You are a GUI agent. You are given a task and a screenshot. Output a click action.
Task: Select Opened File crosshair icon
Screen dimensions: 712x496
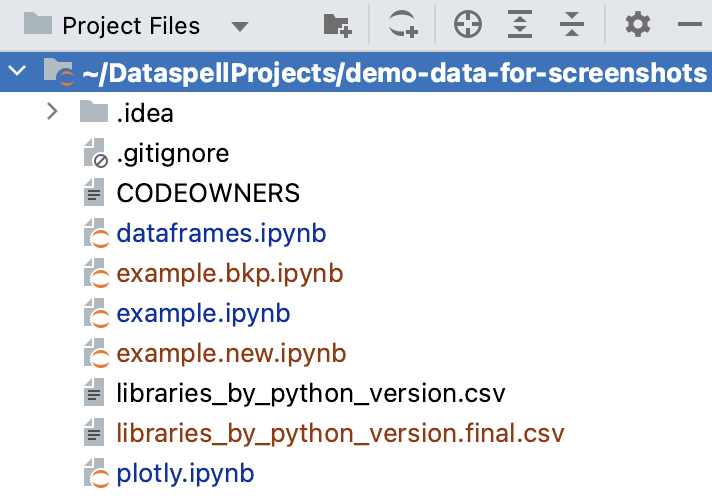pyautogui.click(x=468, y=25)
